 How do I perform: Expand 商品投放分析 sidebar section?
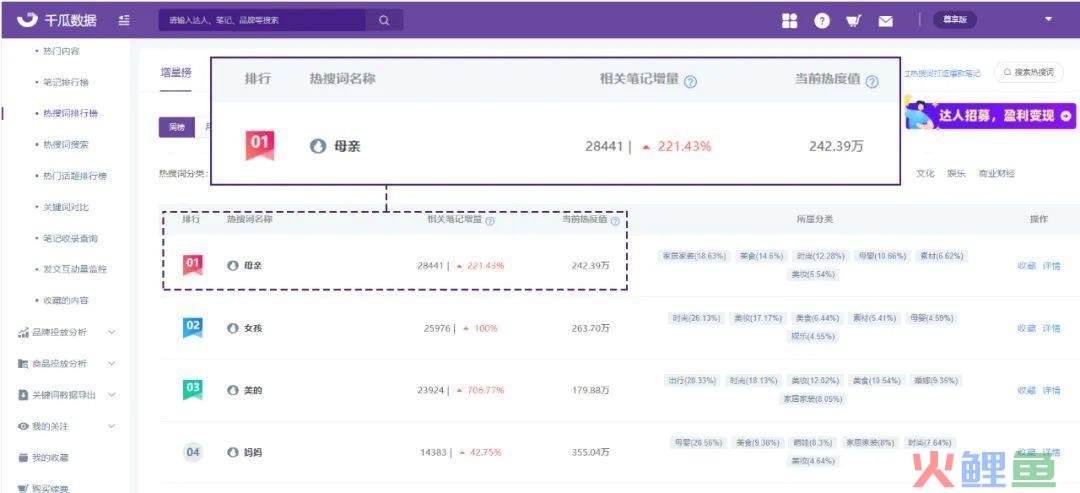[112, 364]
